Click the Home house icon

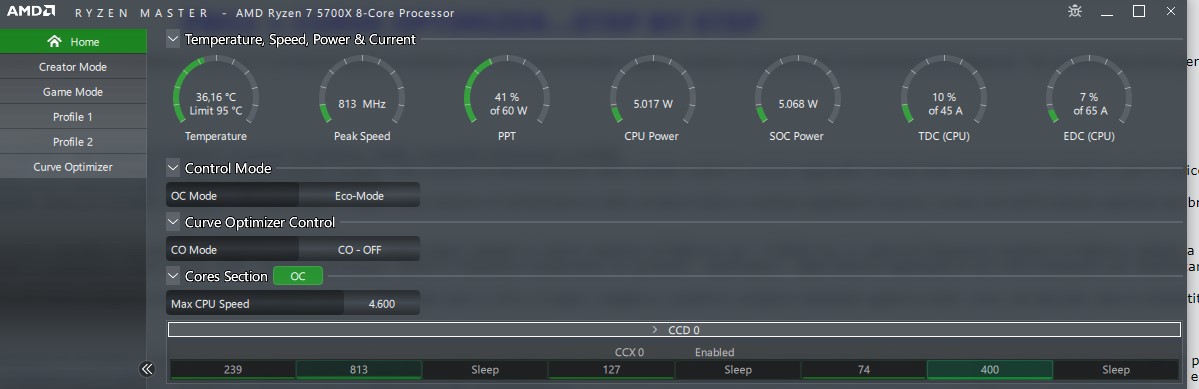pyautogui.click(x=54, y=41)
